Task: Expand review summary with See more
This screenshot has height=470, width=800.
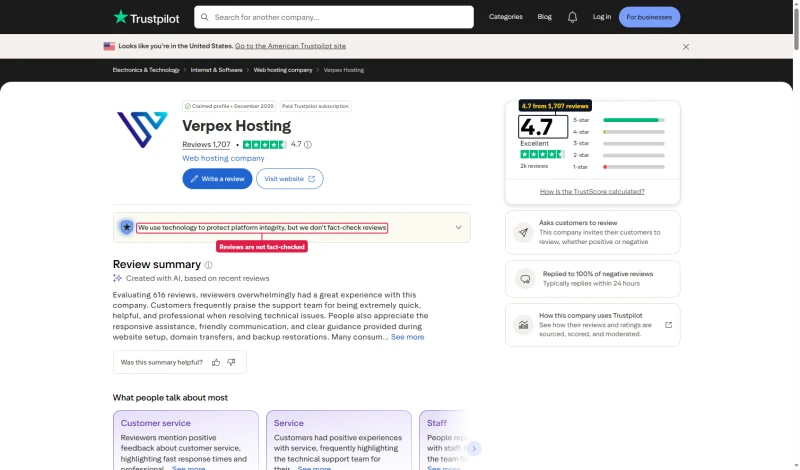Action: 408,337
